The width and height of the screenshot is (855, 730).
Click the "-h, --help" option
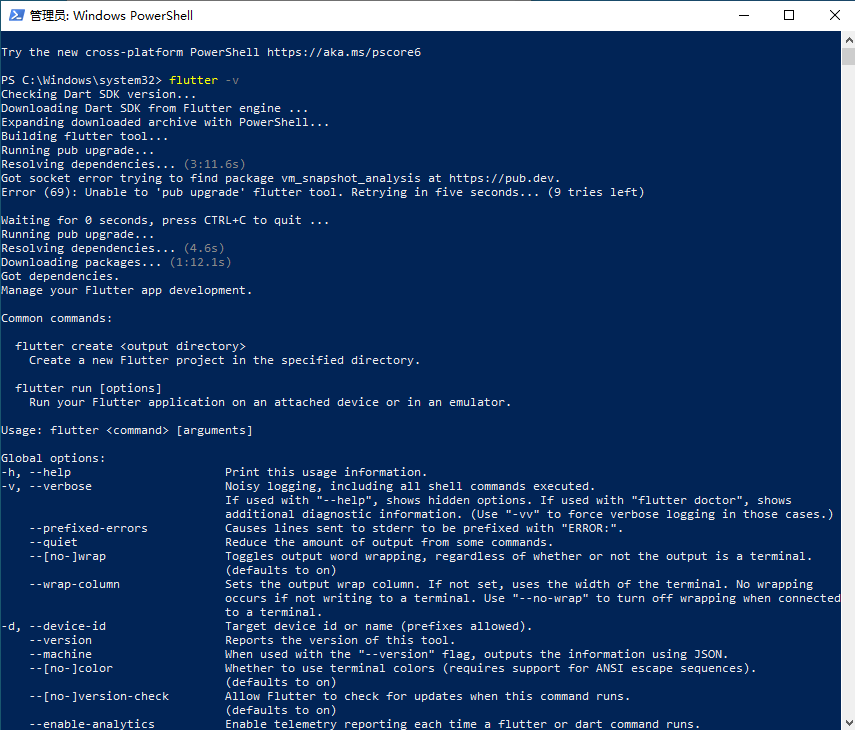[x=36, y=472]
